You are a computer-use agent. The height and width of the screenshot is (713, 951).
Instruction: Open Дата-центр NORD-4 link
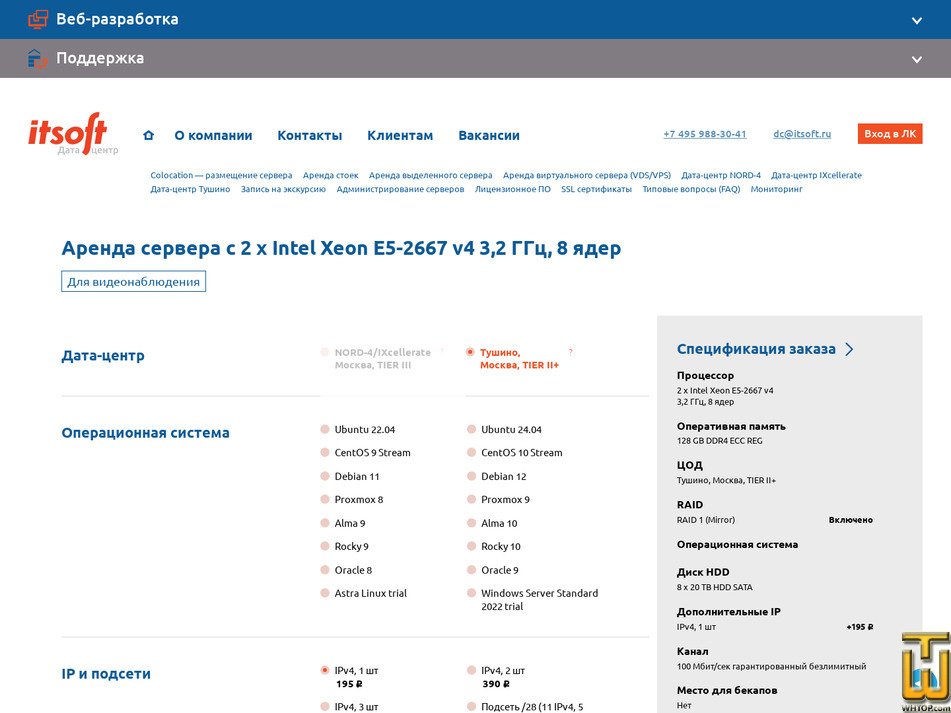pos(721,175)
